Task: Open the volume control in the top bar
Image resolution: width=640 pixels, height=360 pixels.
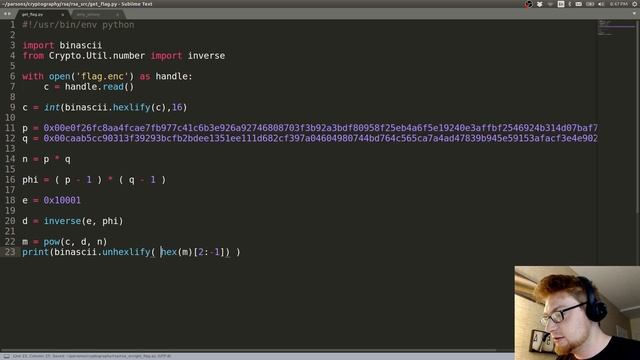Action: click(601, 4)
